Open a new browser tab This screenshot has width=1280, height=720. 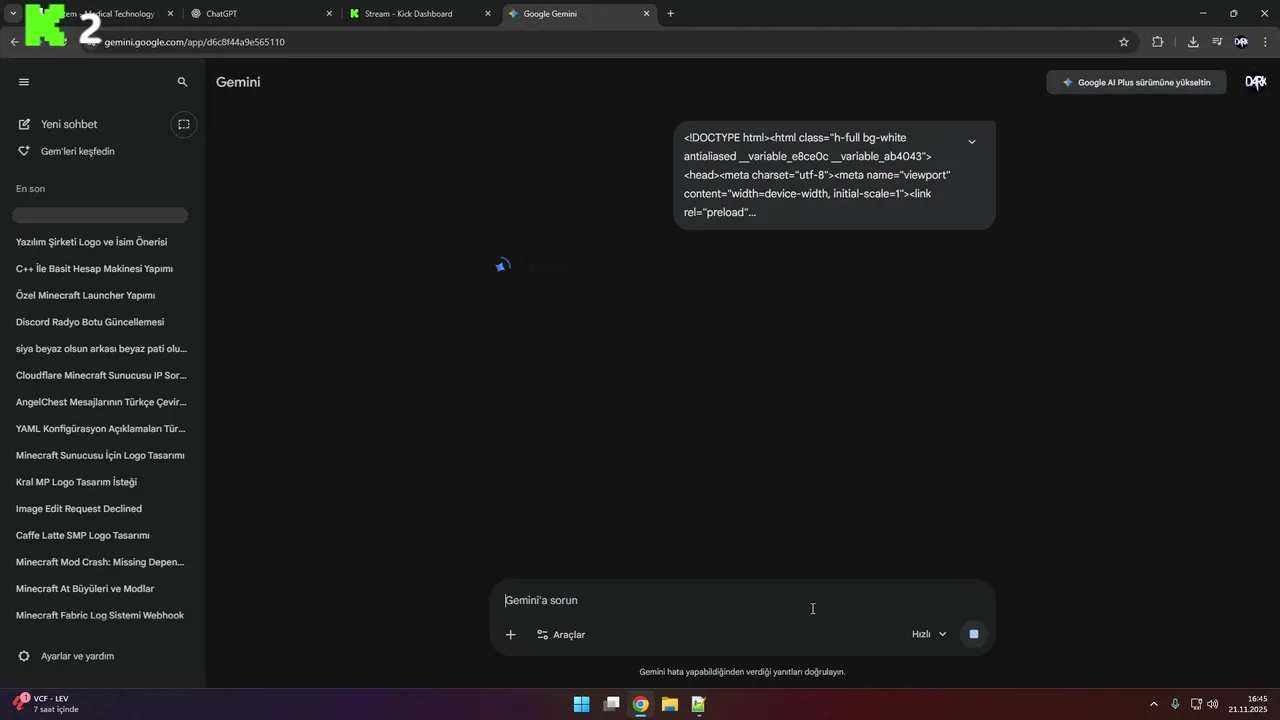click(670, 14)
